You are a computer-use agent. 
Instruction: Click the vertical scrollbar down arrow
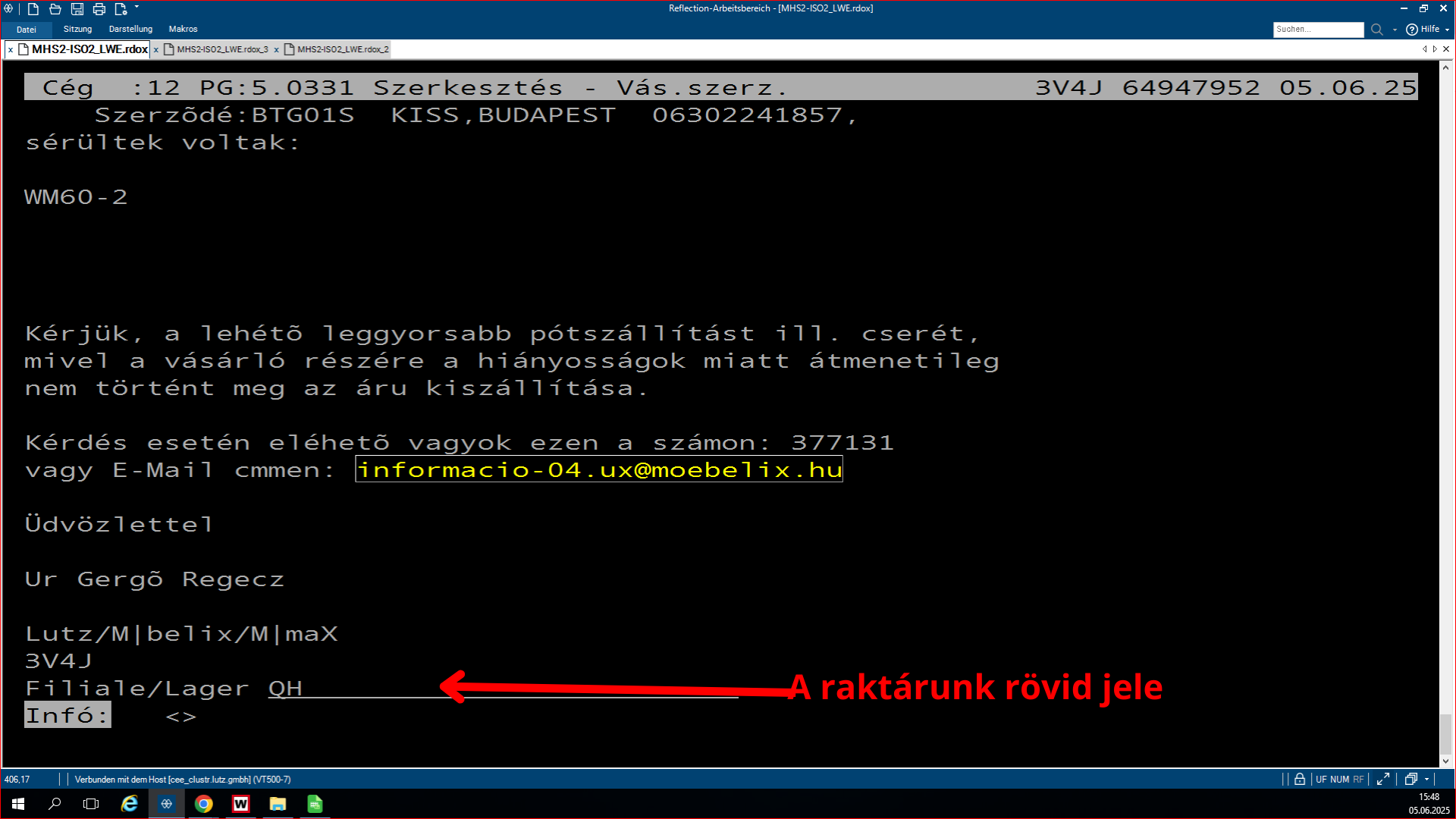click(1445, 761)
